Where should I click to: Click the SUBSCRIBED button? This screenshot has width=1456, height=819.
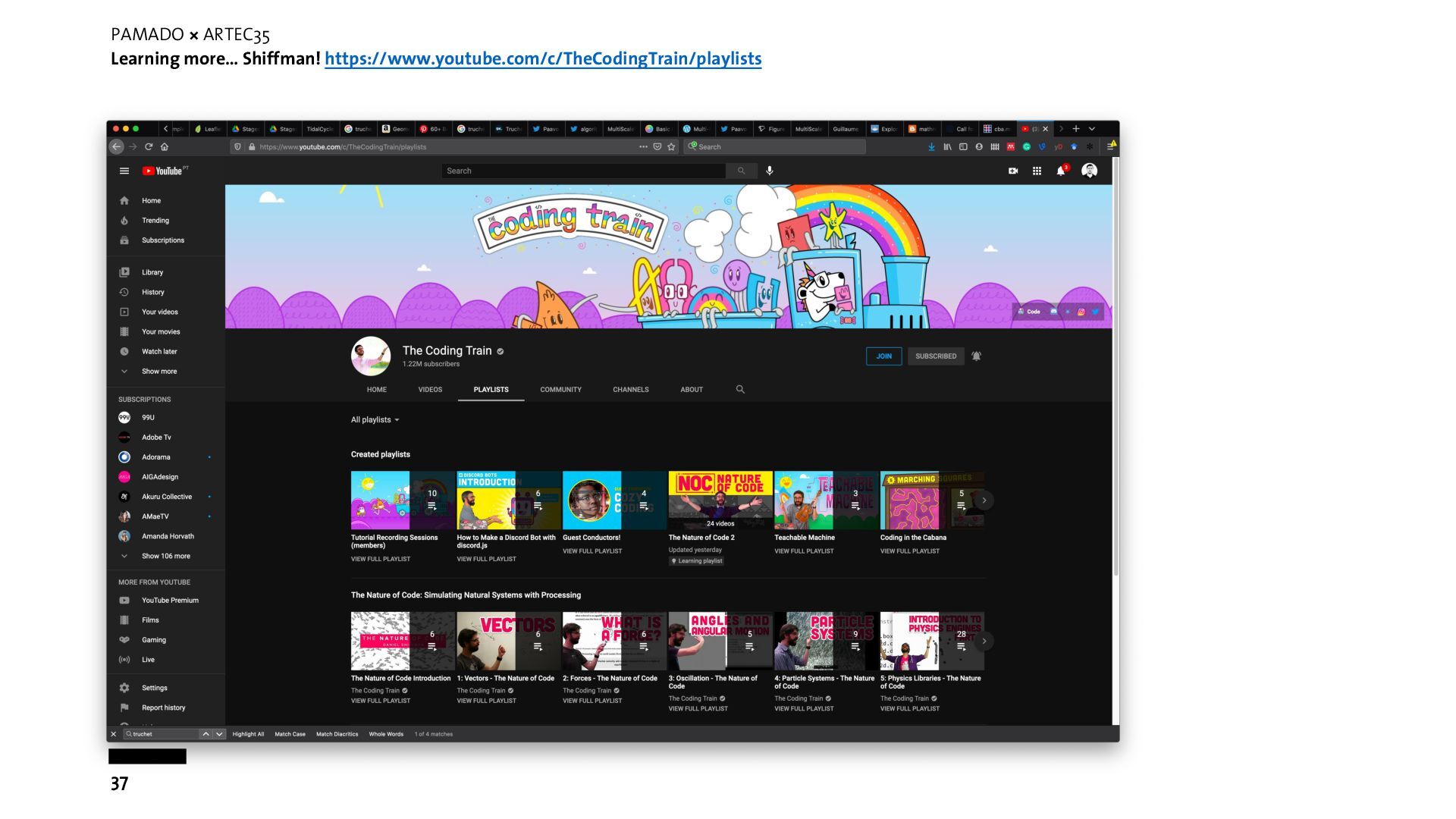click(936, 356)
